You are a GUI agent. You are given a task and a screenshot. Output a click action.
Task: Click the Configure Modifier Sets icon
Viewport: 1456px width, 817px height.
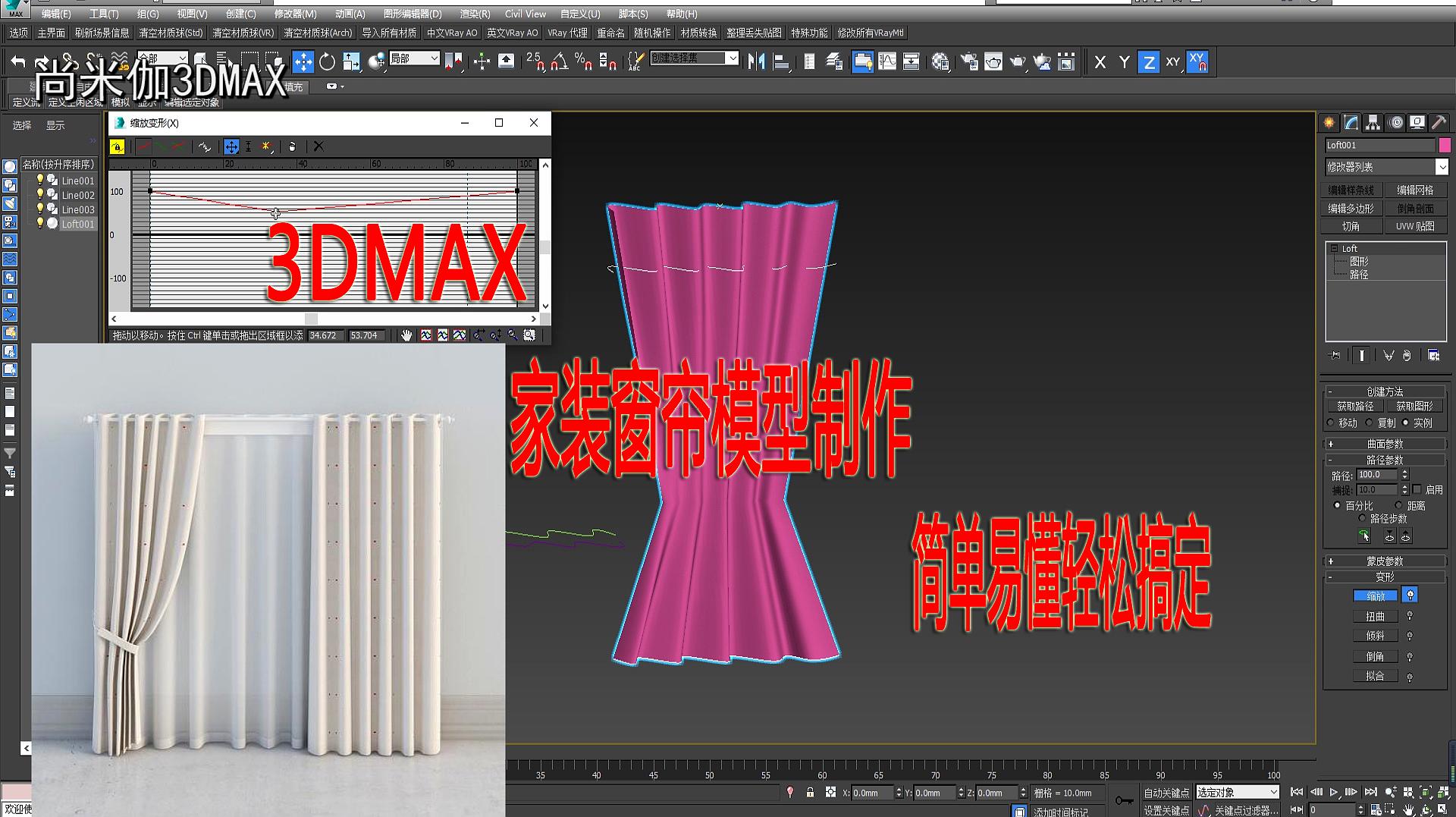pyautogui.click(x=1433, y=355)
